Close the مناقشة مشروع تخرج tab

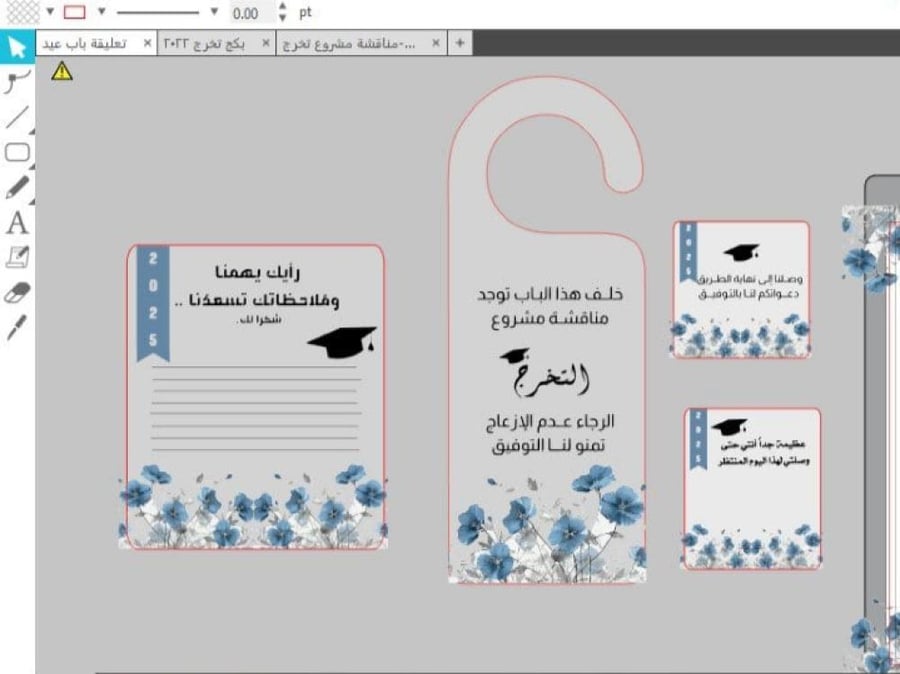point(436,44)
